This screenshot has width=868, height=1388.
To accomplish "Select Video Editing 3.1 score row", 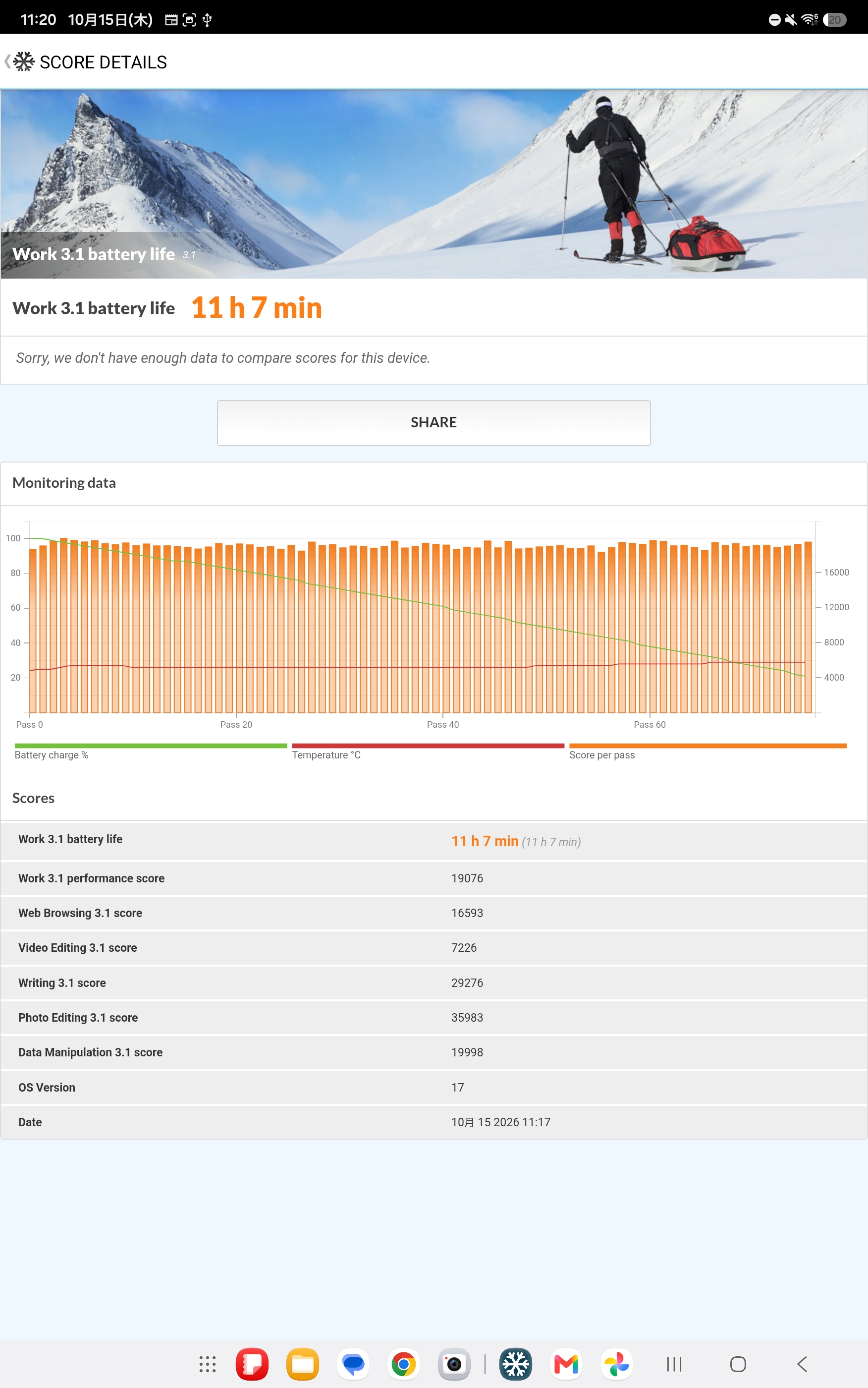I will click(434, 947).
